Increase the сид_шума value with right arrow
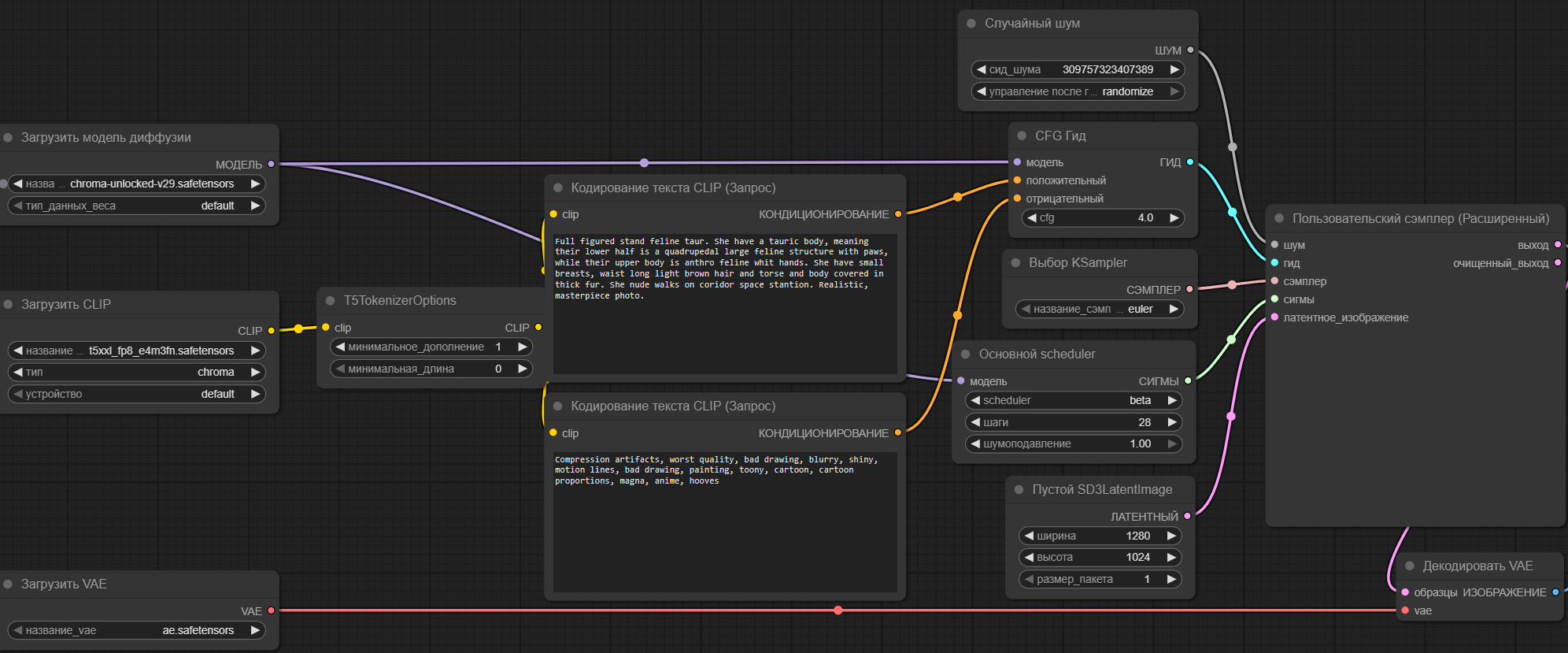The width and height of the screenshot is (1568, 653). (1174, 69)
